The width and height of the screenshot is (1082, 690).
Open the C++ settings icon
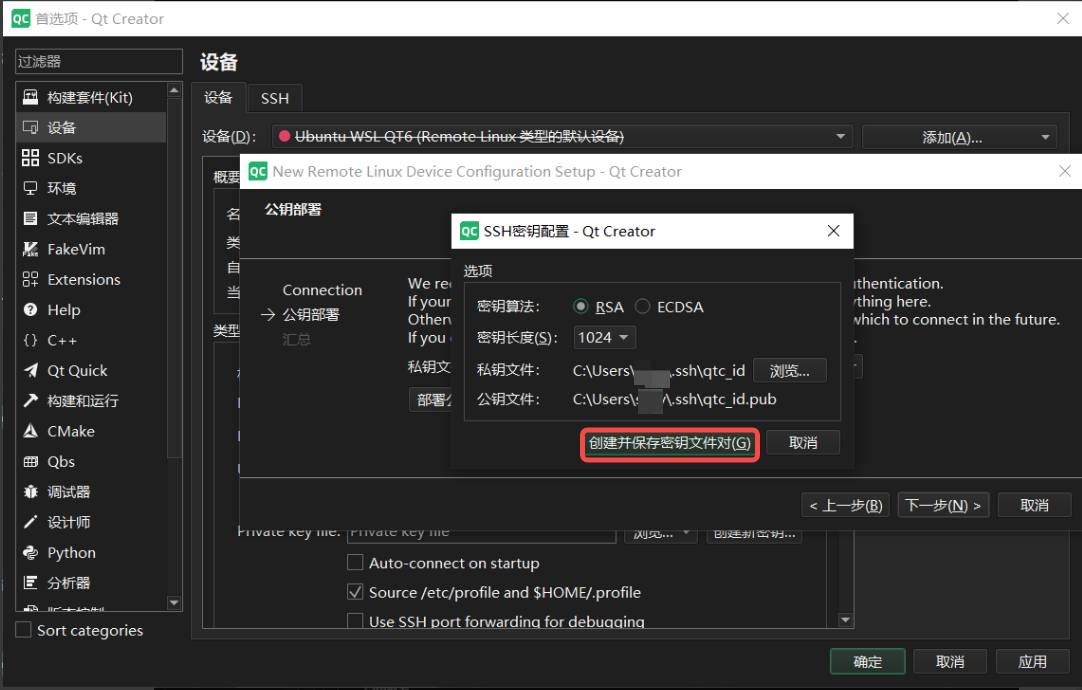(x=30, y=340)
